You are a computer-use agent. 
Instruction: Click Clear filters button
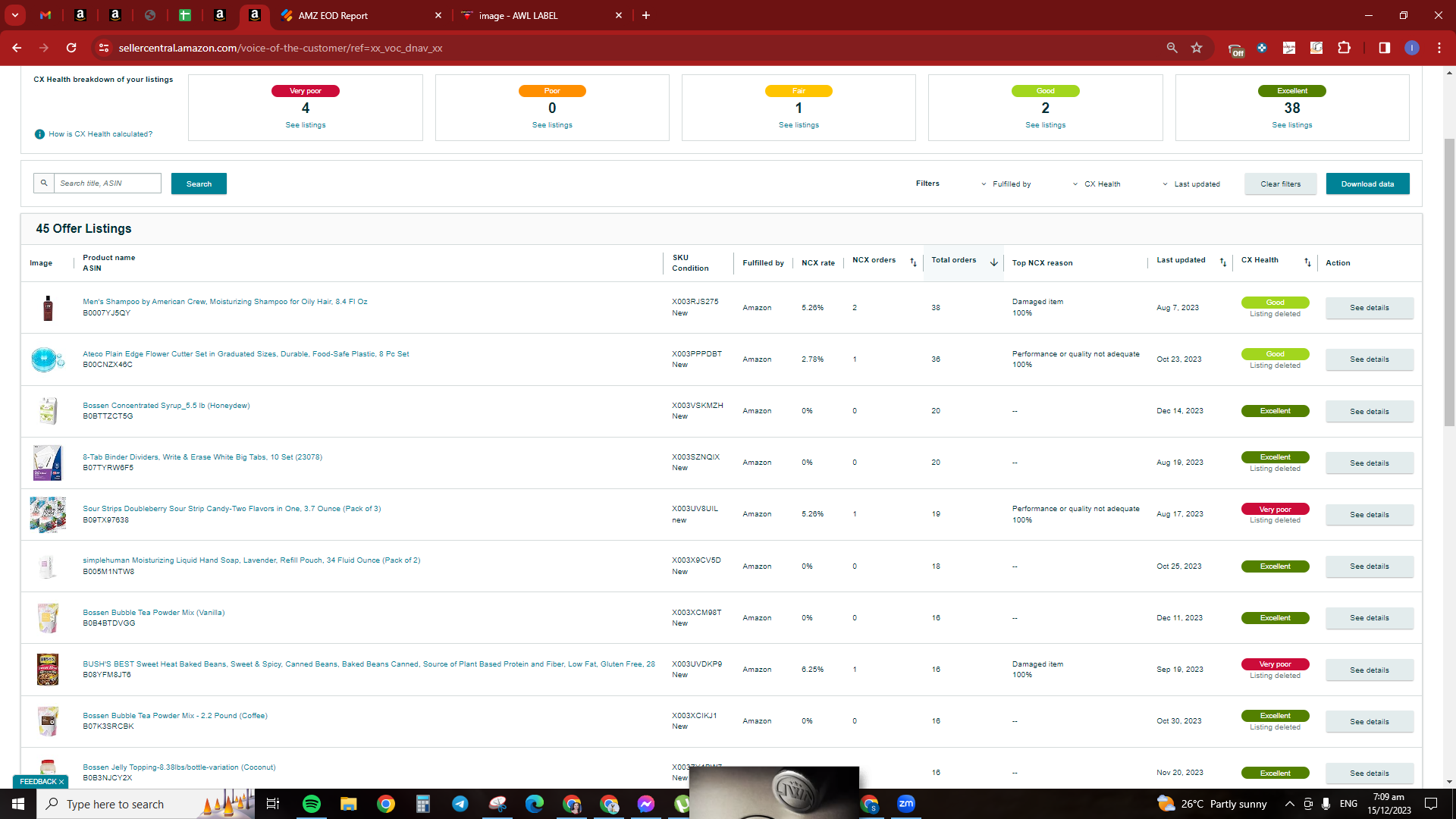point(1280,184)
